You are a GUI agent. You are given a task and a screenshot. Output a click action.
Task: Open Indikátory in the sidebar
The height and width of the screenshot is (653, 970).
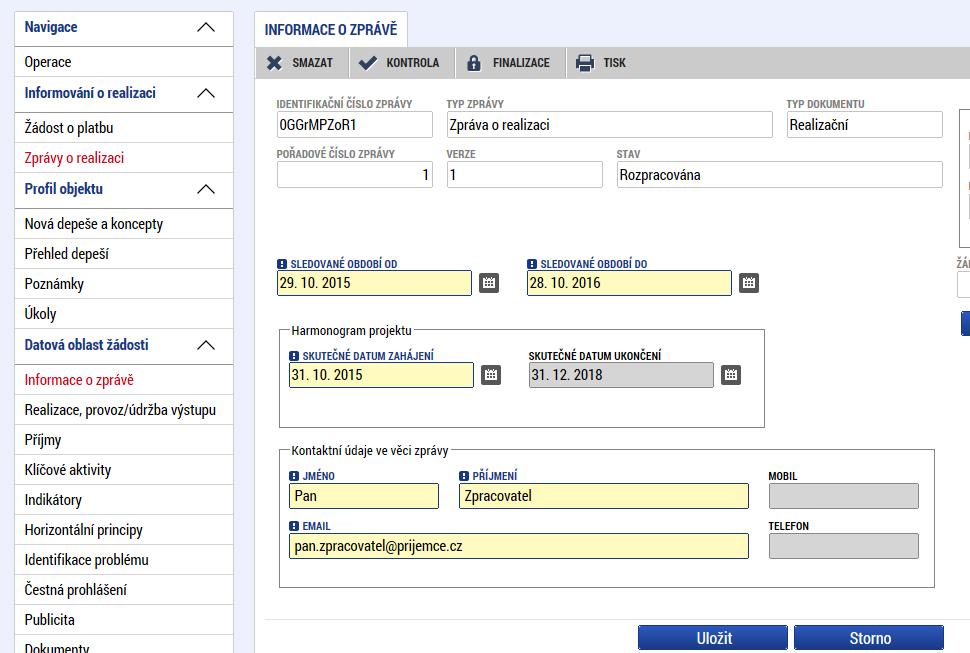tap(124, 500)
